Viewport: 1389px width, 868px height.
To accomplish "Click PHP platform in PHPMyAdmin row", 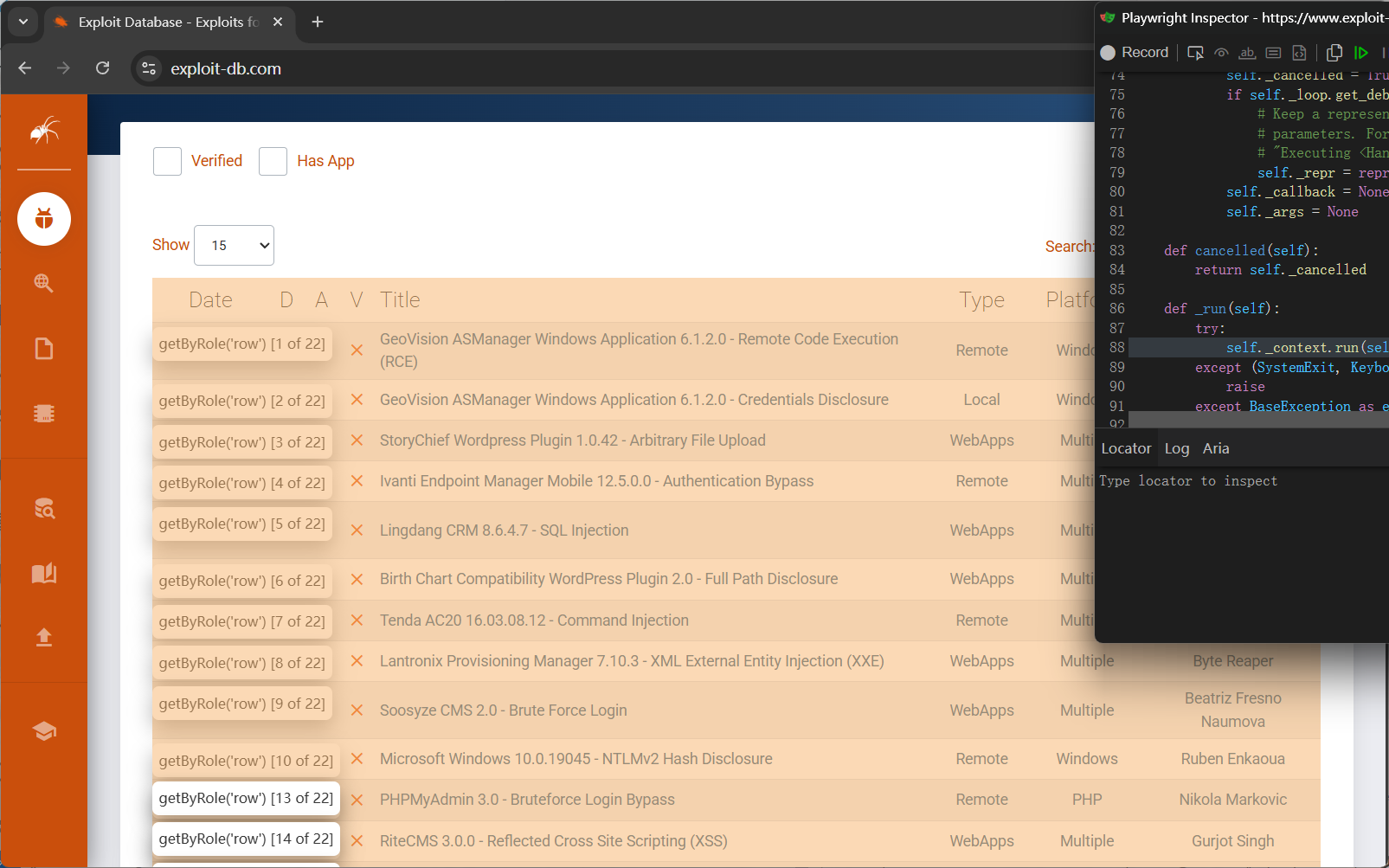I will (x=1087, y=800).
